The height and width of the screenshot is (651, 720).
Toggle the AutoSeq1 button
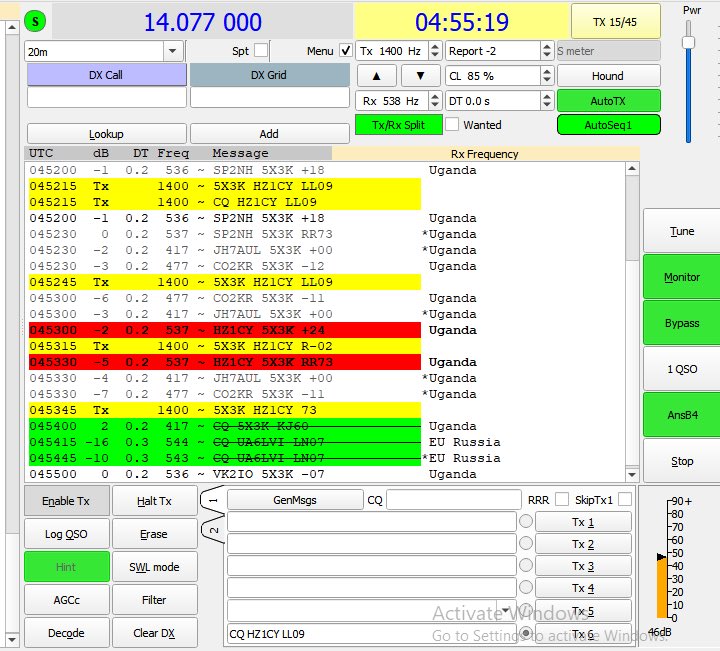(x=608, y=124)
